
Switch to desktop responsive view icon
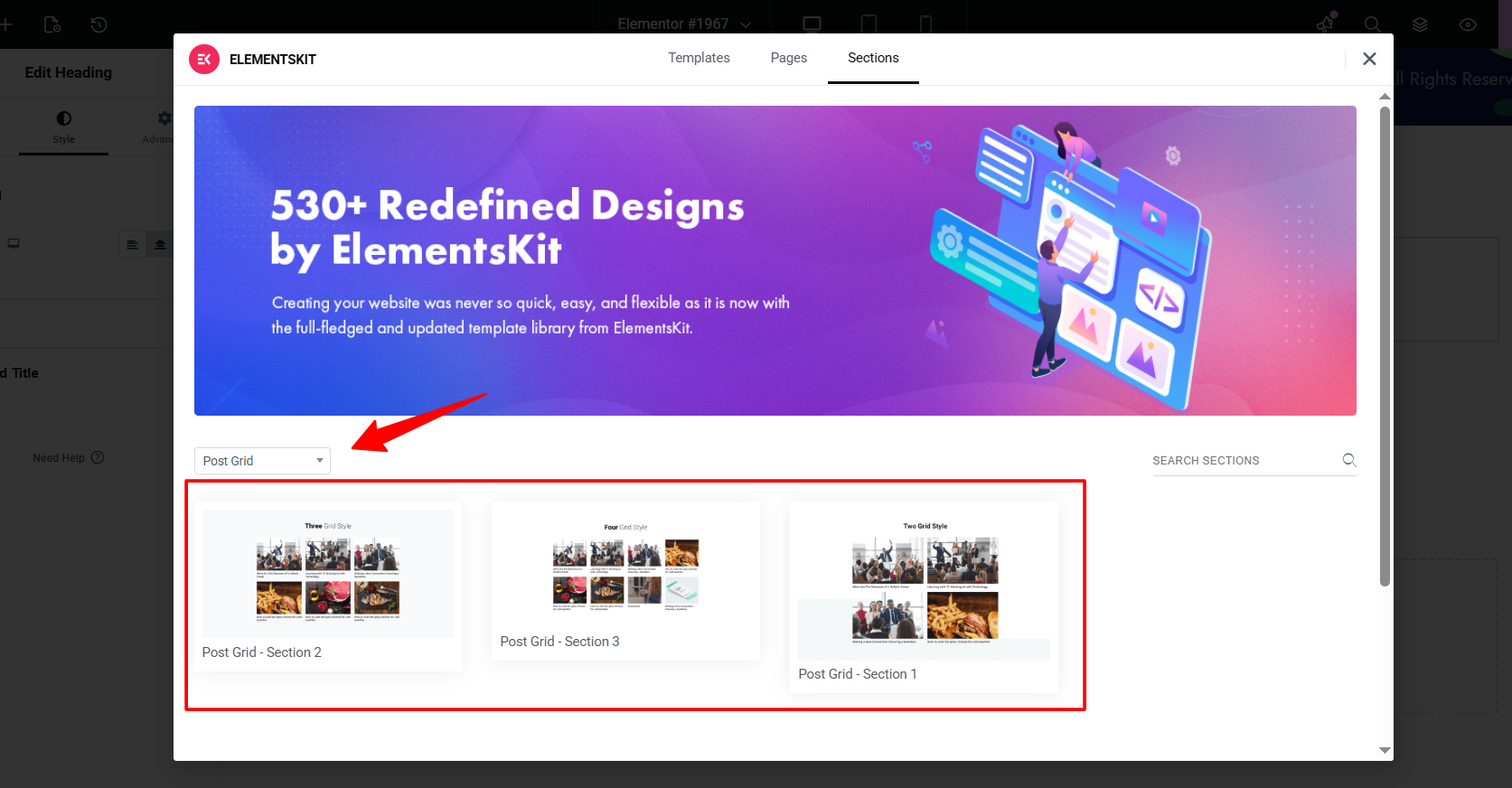(x=812, y=24)
